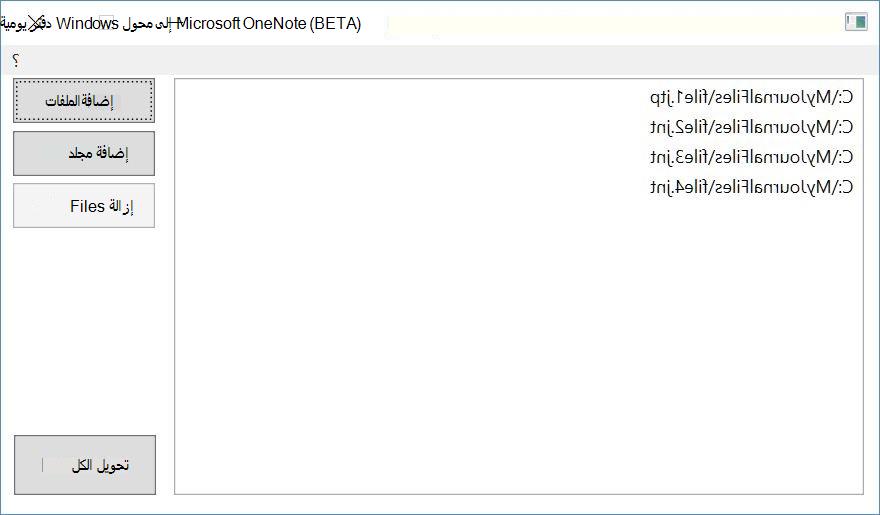Select the file3.jnt entry in the list

click(x=751, y=157)
